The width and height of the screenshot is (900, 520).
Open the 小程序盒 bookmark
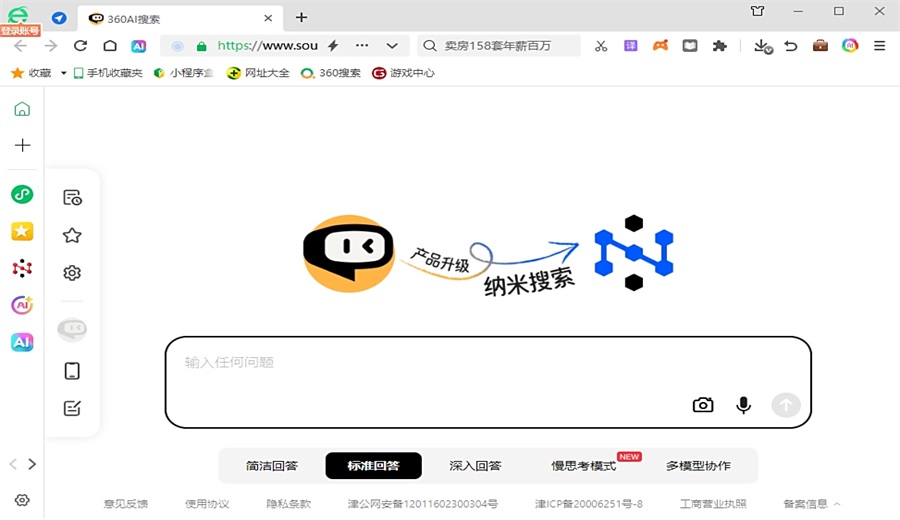pos(184,73)
